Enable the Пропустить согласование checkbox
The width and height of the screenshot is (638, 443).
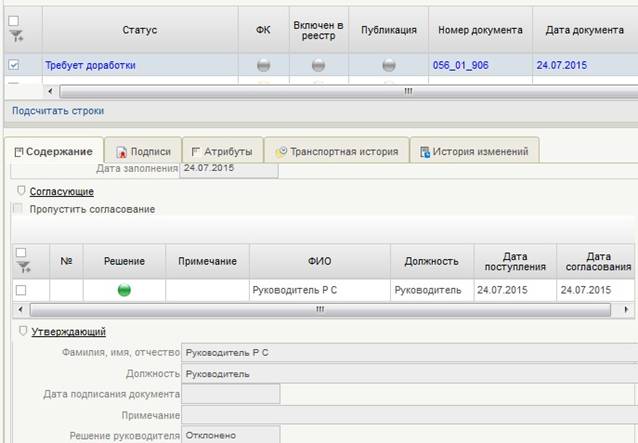coord(18,209)
